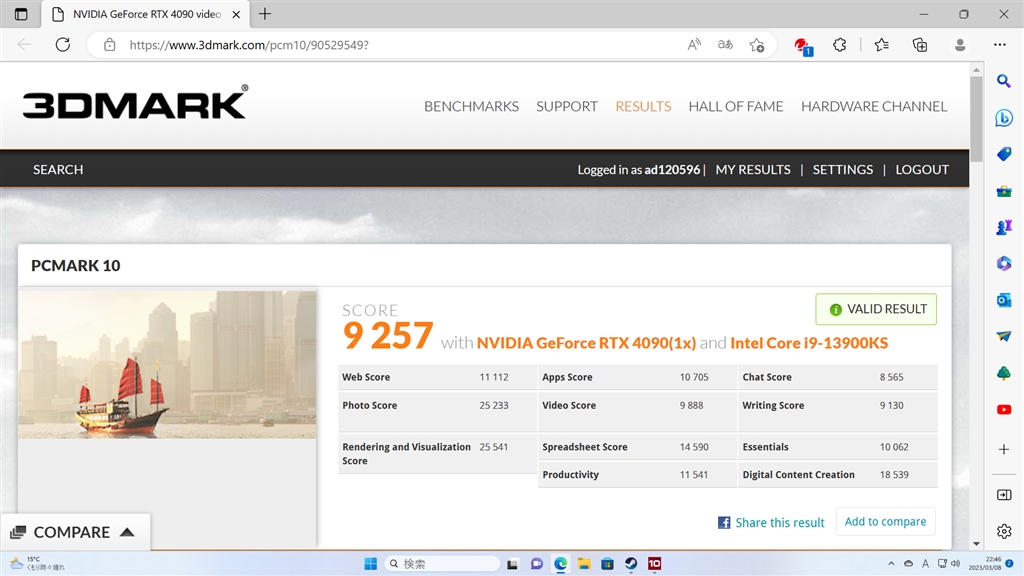Viewport: 1024px width, 576px height.
Task: Toggle the sidebar split screen icon
Action: click(1004, 495)
